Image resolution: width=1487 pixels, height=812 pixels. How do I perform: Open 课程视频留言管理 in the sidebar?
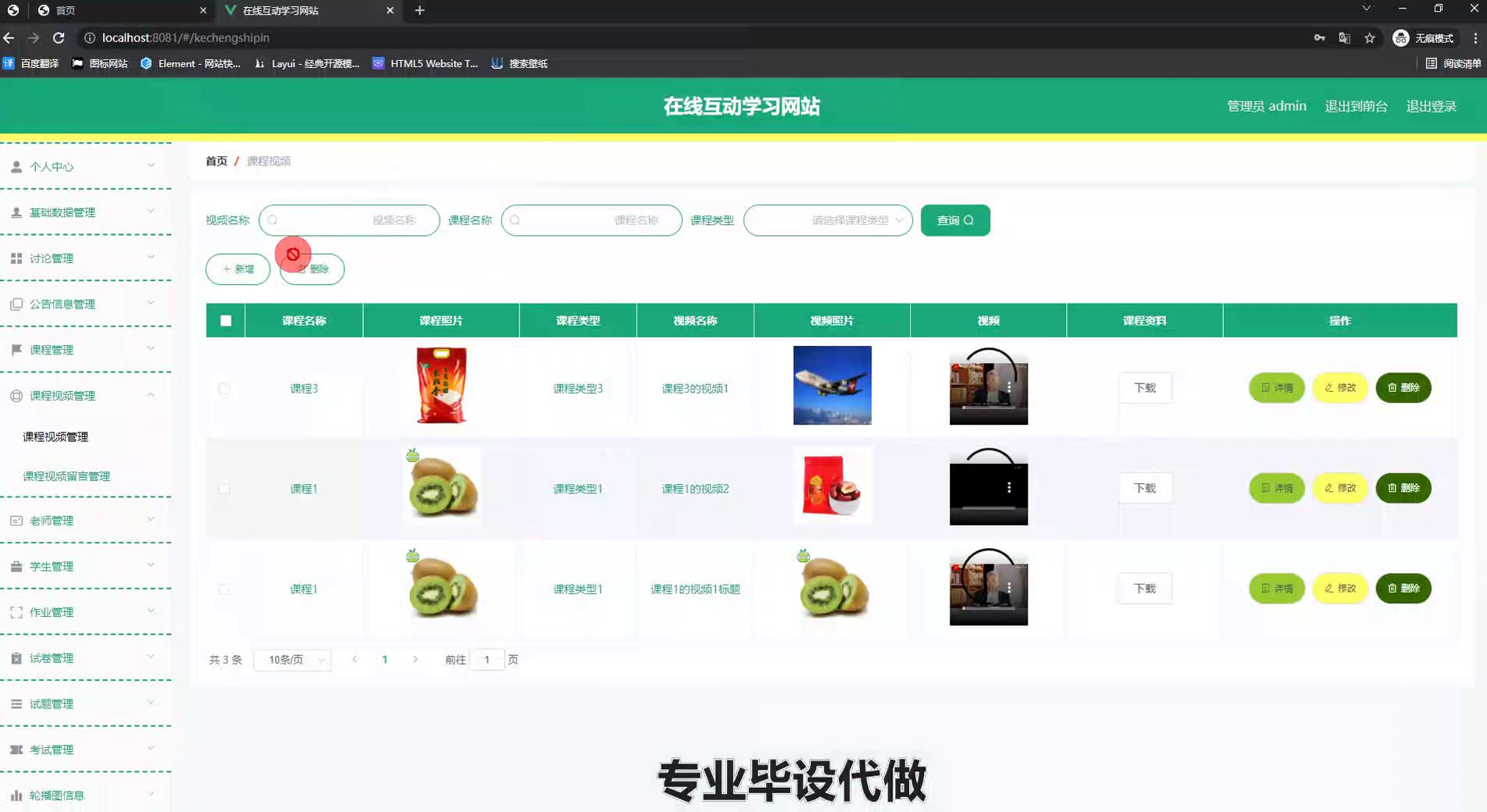66,476
